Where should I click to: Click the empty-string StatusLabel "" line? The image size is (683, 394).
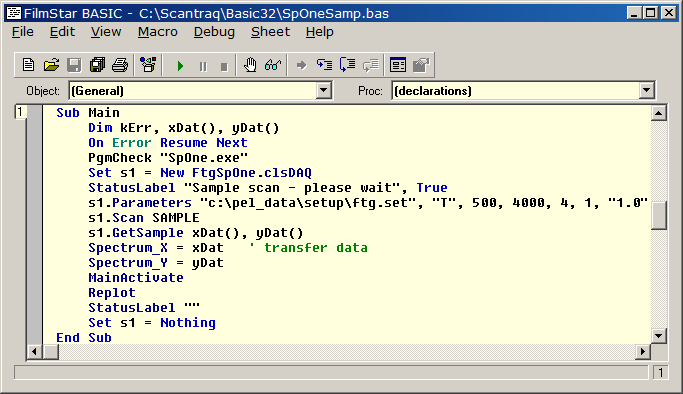tap(144, 308)
